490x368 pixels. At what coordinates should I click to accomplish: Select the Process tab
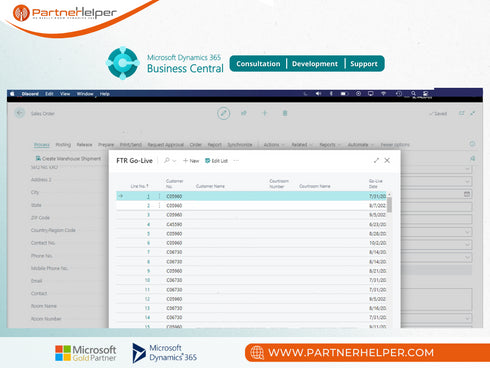(42, 145)
